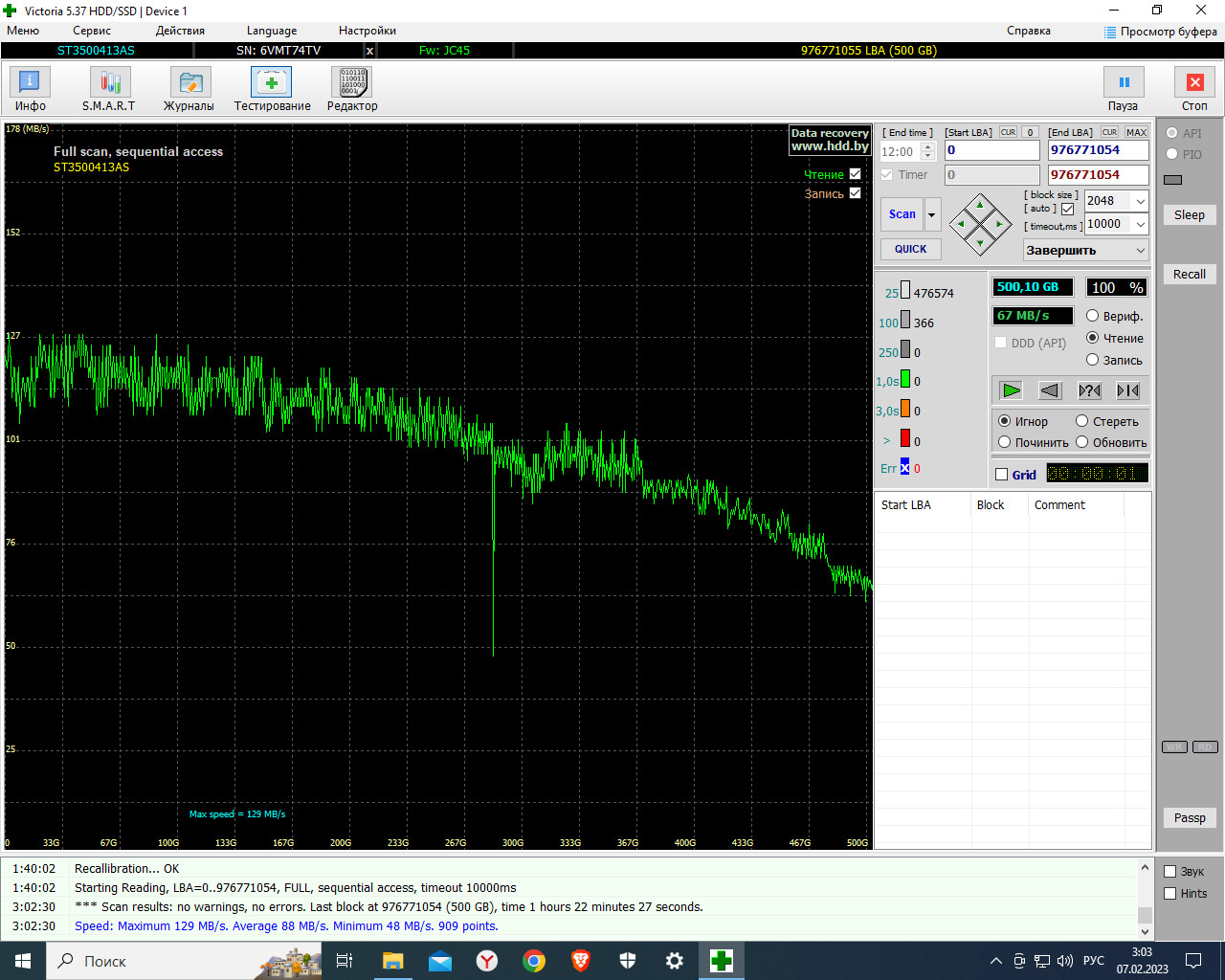This screenshot has height=980, width=1225.
Task: Open the Инфо drive information panel
Action: coord(30,89)
